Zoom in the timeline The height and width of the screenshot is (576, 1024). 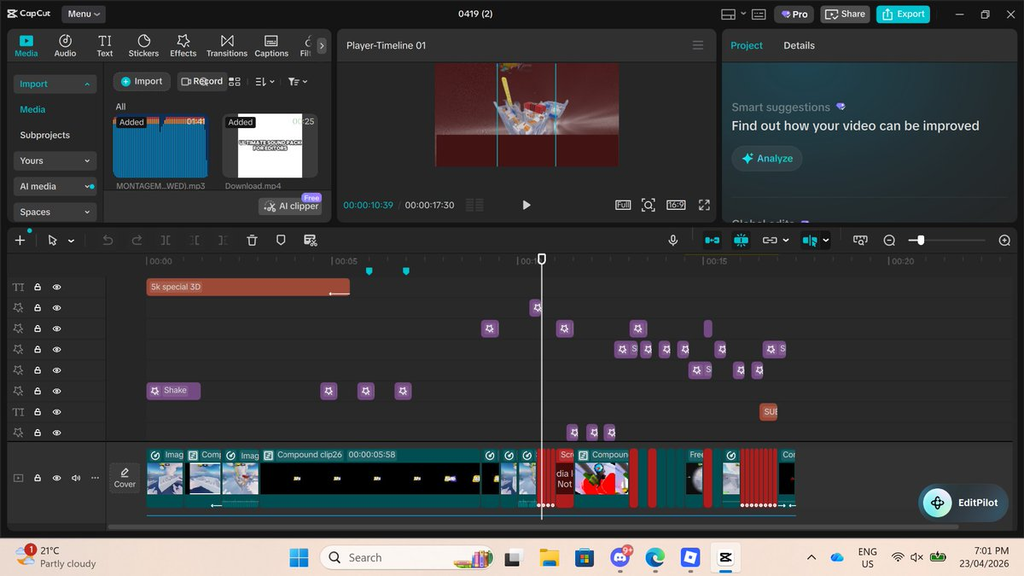tap(1004, 240)
